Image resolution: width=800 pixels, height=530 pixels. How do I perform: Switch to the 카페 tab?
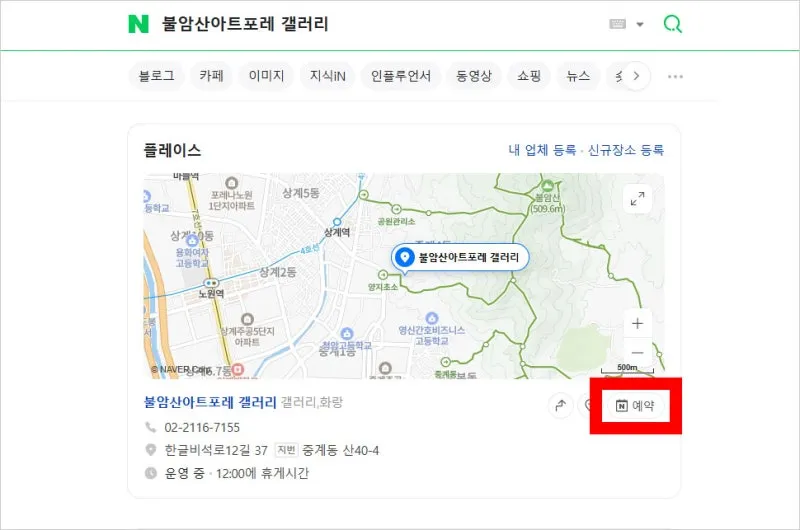click(211, 76)
